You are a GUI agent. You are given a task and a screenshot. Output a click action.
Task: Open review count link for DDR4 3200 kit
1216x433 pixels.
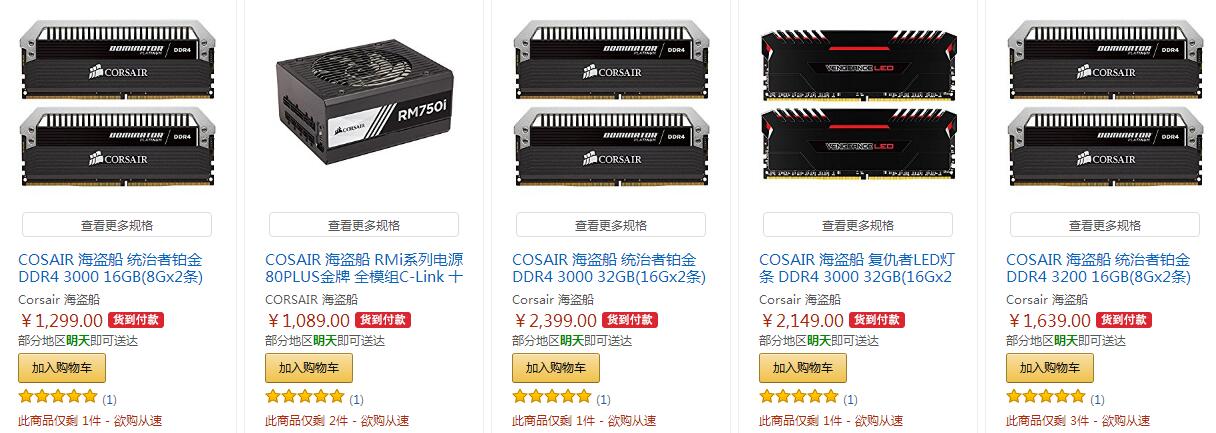[1098, 399]
